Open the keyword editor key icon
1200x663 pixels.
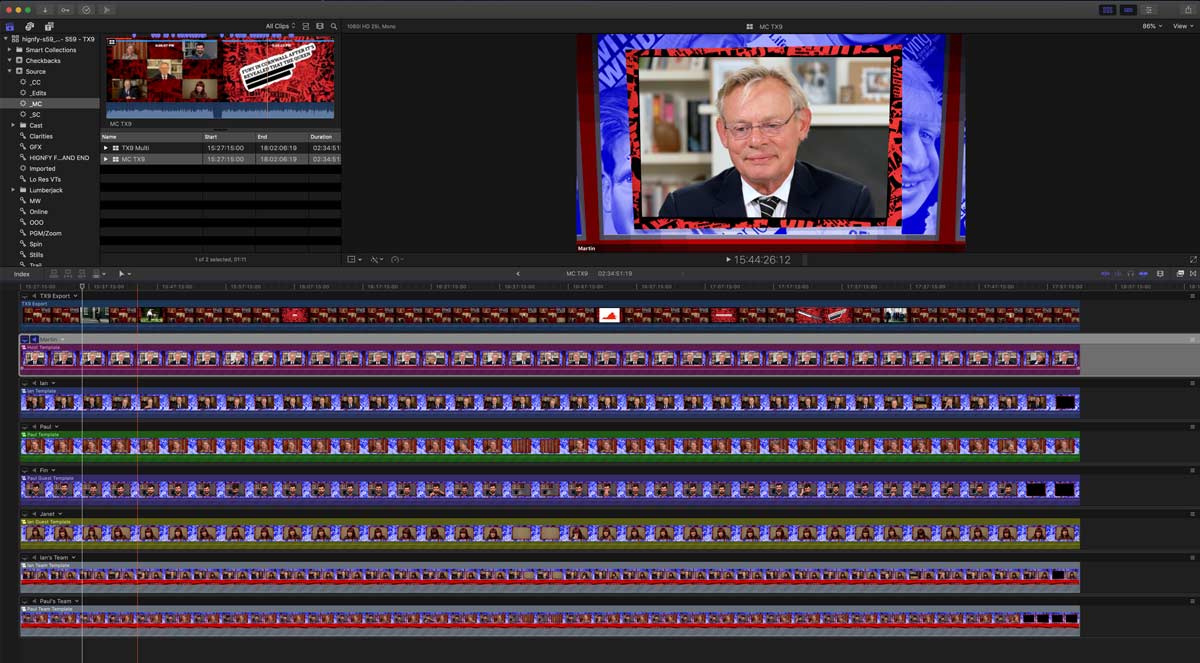[65, 10]
